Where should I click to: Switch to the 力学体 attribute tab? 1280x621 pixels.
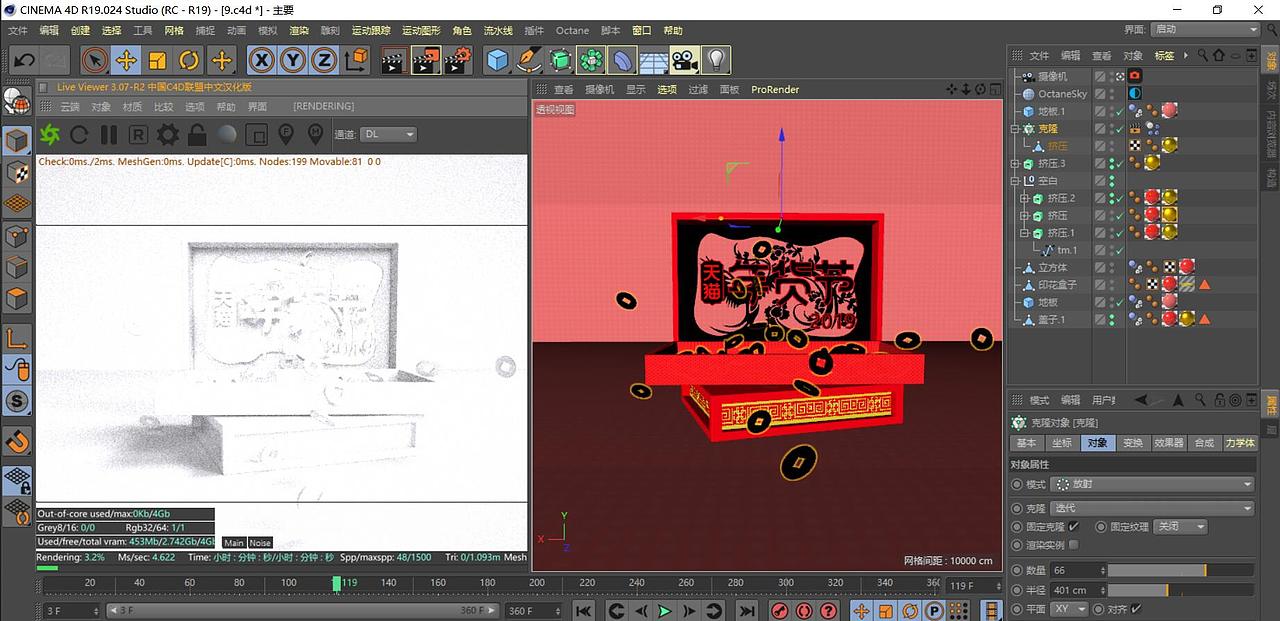pos(1239,442)
